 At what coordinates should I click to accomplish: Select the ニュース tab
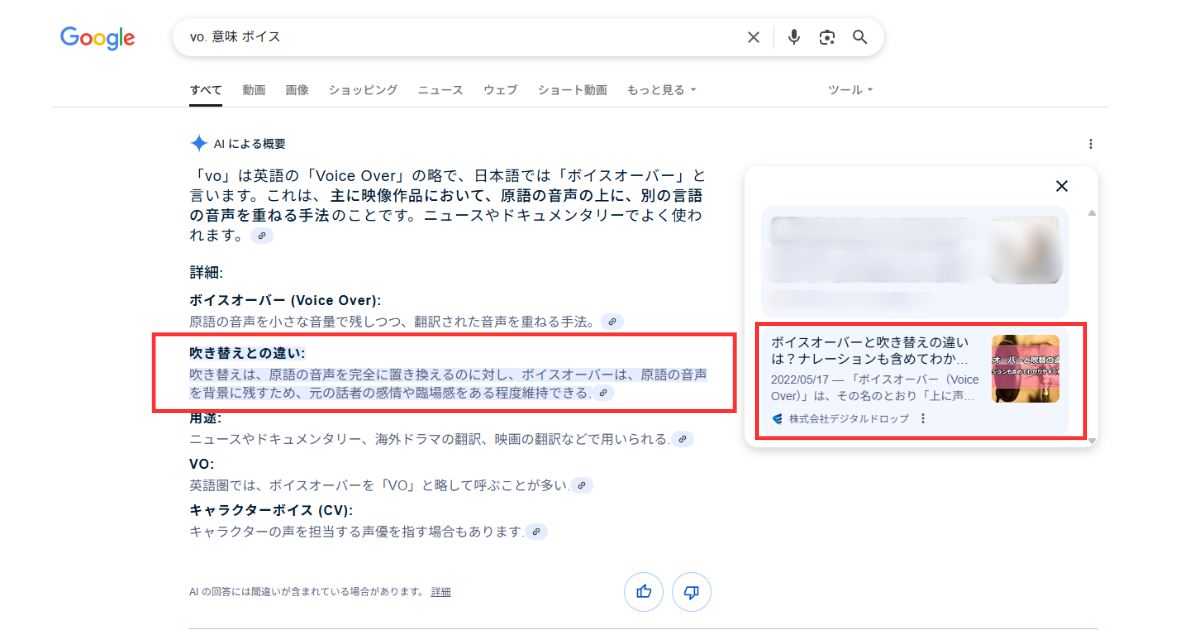click(440, 90)
